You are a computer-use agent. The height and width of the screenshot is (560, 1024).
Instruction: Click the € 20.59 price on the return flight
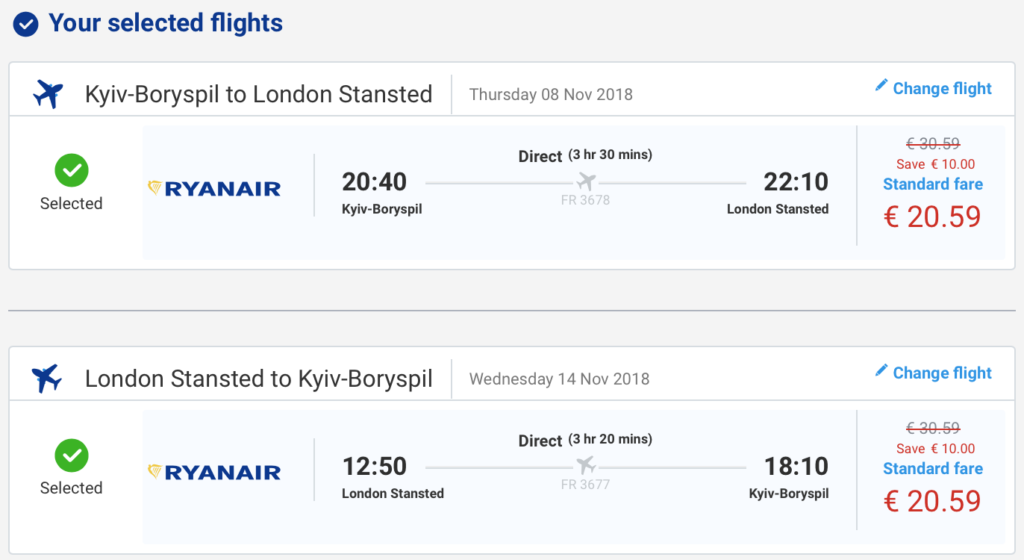(x=932, y=501)
